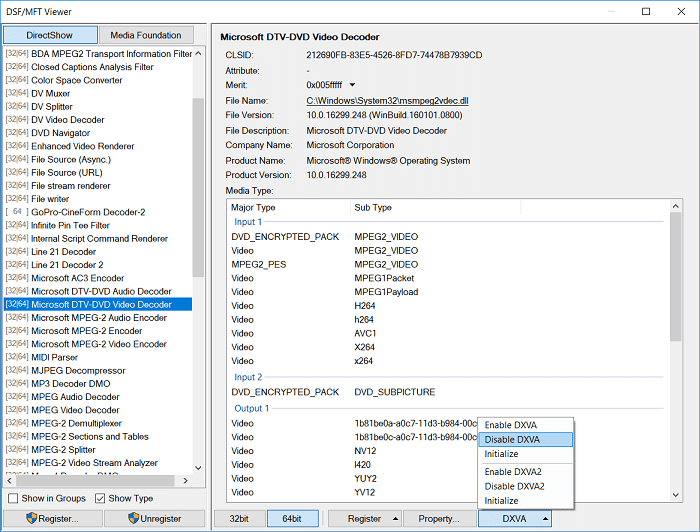Open the DXVA button dropdown arrow
Screen dimensions: 700x532
point(545,519)
